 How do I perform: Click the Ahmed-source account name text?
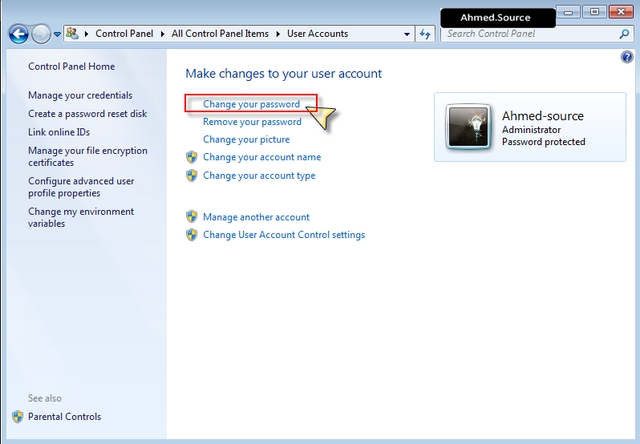point(543,116)
